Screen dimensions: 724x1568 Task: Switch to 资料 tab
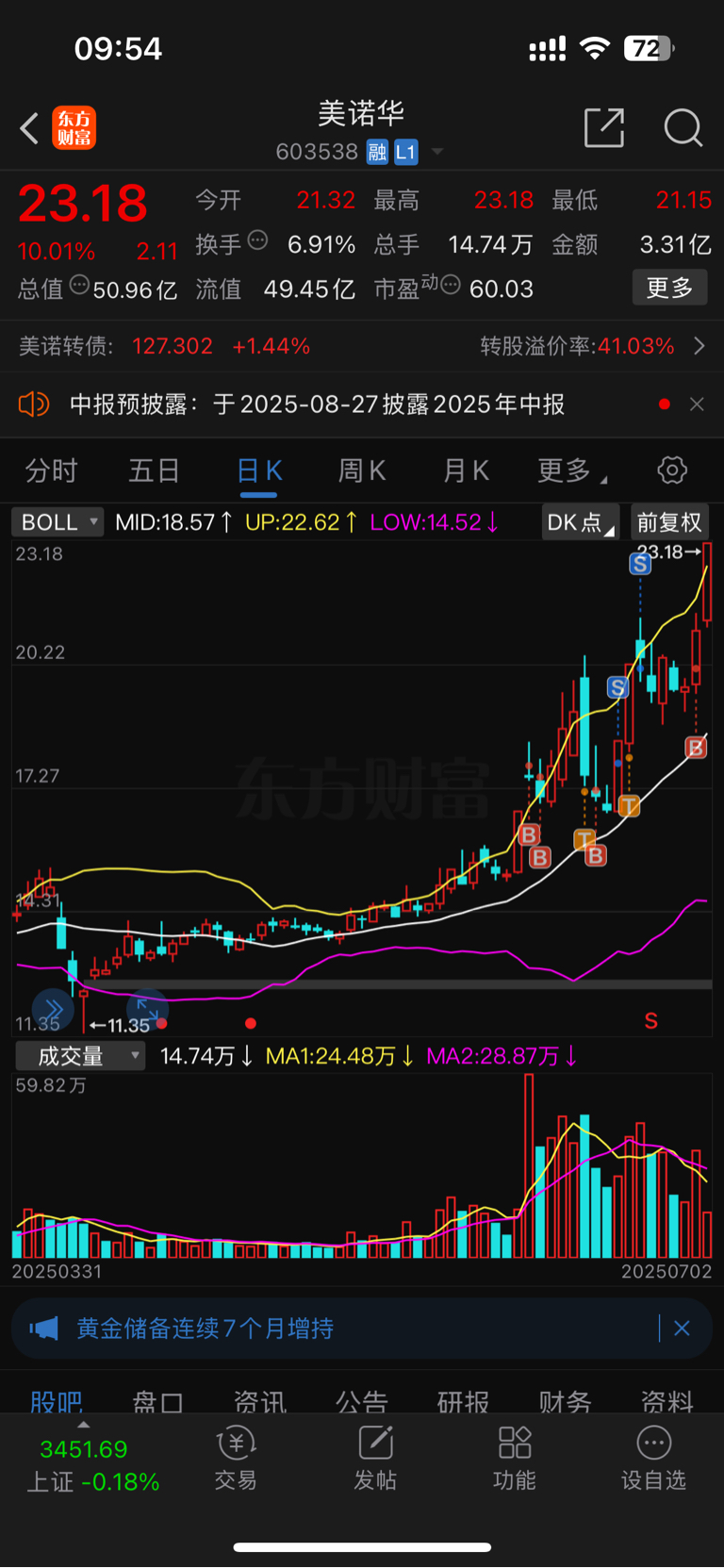pyautogui.click(x=667, y=1402)
